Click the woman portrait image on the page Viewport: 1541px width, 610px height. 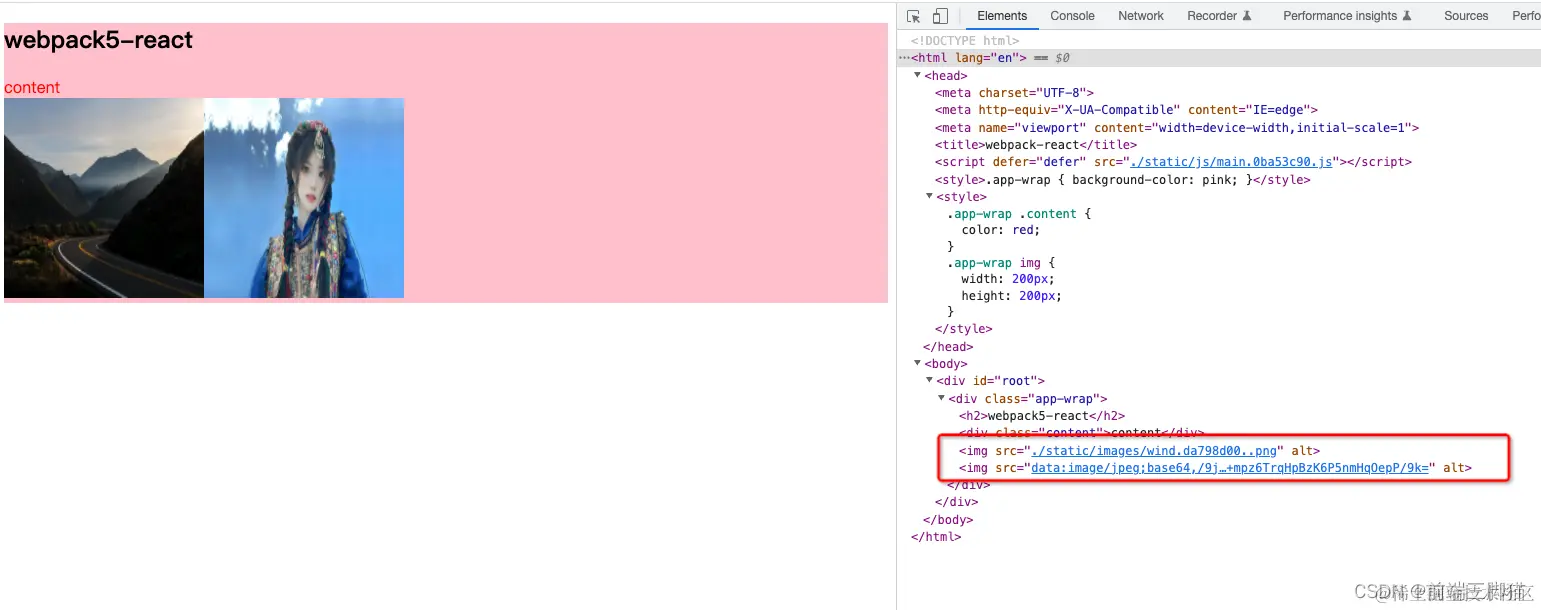coord(304,198)
